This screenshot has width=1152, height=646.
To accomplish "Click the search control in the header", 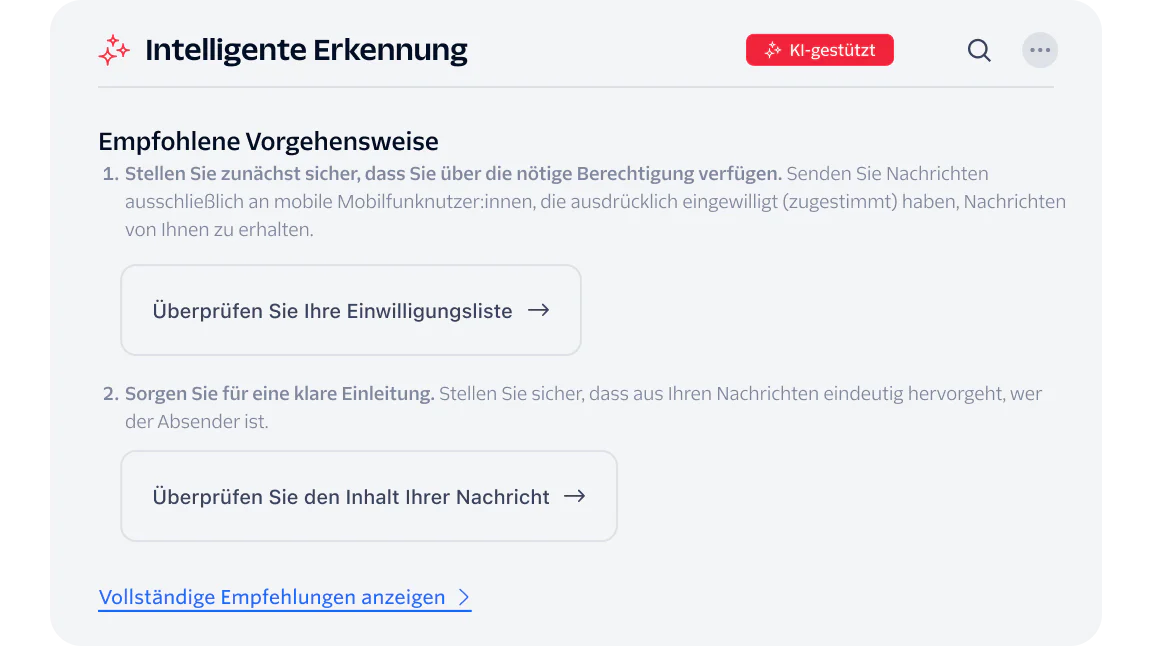I will [978, 50].
